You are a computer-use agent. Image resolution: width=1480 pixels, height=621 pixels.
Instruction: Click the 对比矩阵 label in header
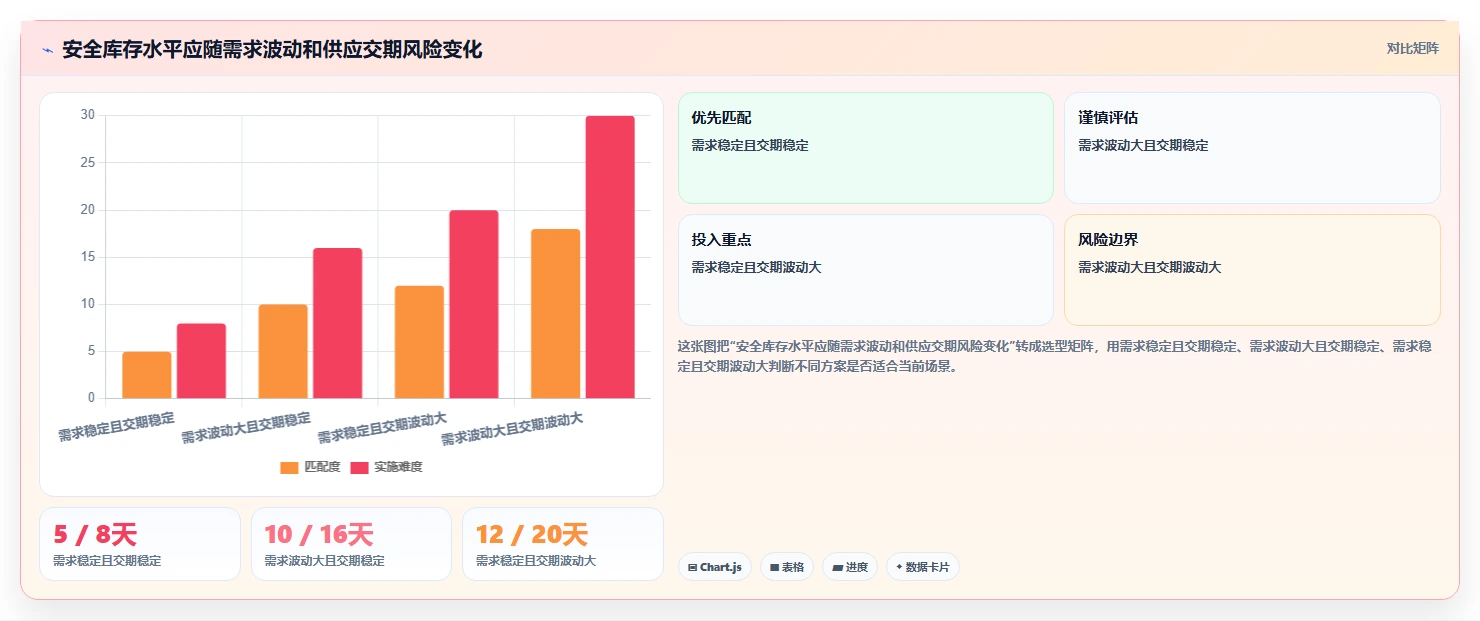(x=1412, y=48)
